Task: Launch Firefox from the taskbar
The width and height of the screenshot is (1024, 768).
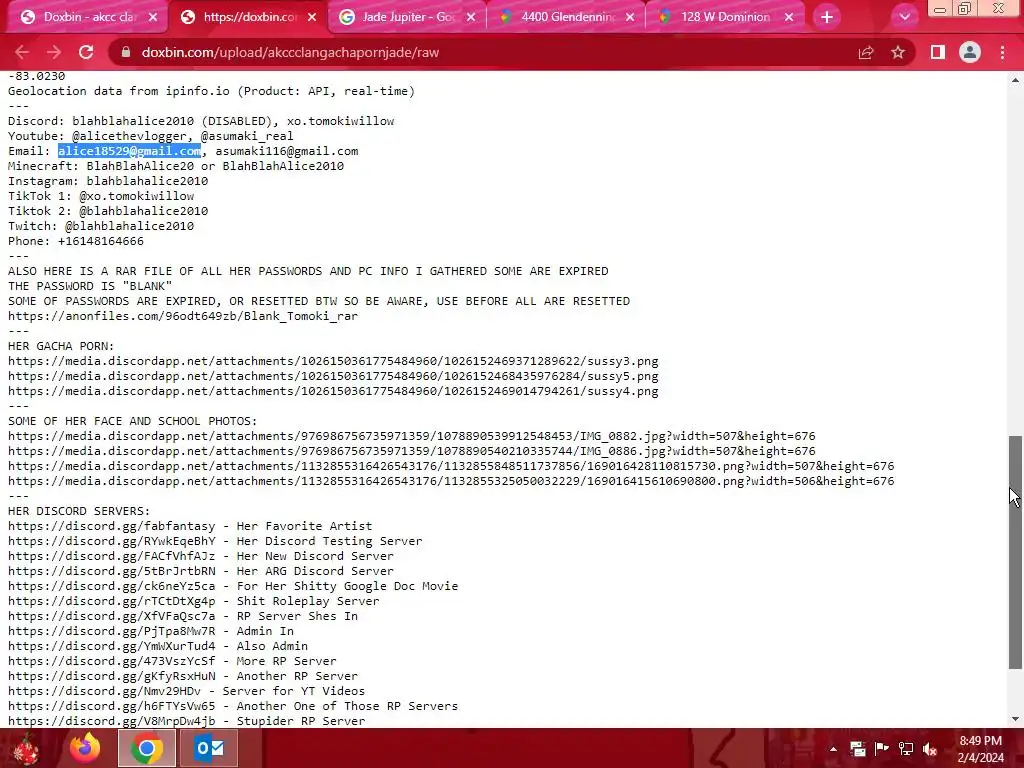Action: click(85, 748)
